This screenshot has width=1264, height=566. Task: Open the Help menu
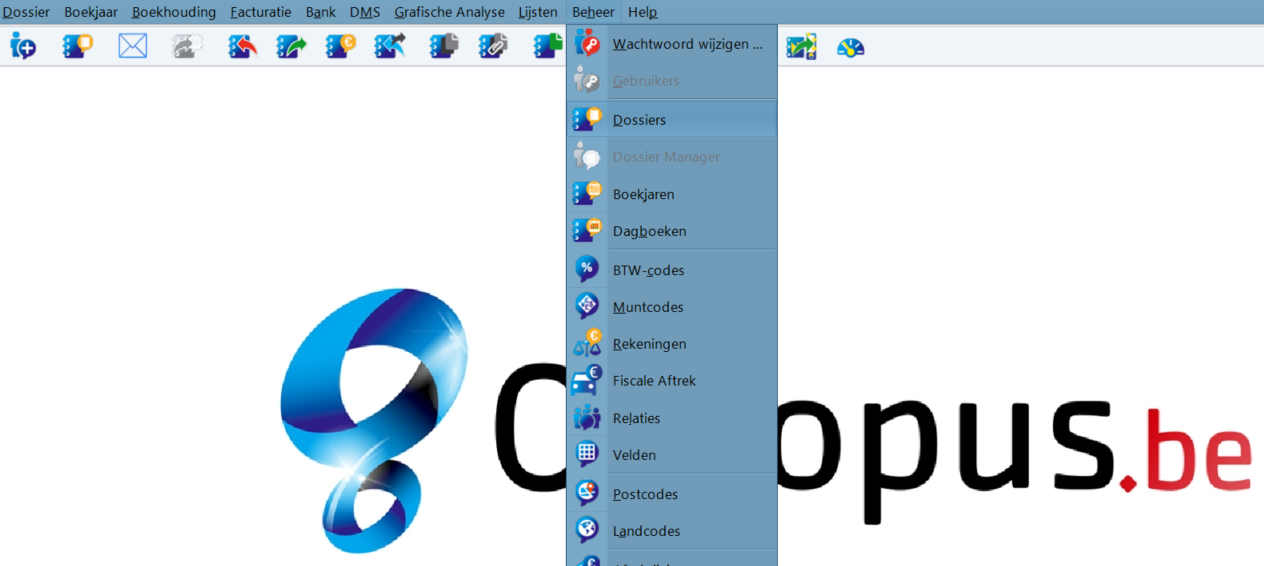643,12
